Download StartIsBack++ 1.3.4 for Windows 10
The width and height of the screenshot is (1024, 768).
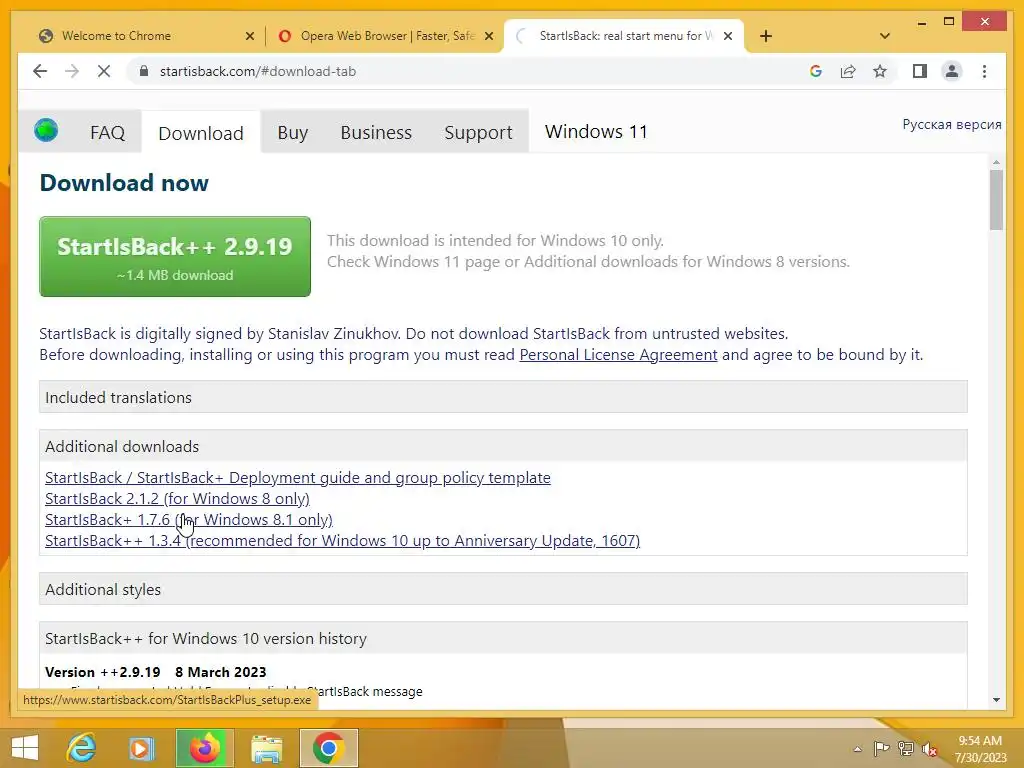[x=342, y=540]
